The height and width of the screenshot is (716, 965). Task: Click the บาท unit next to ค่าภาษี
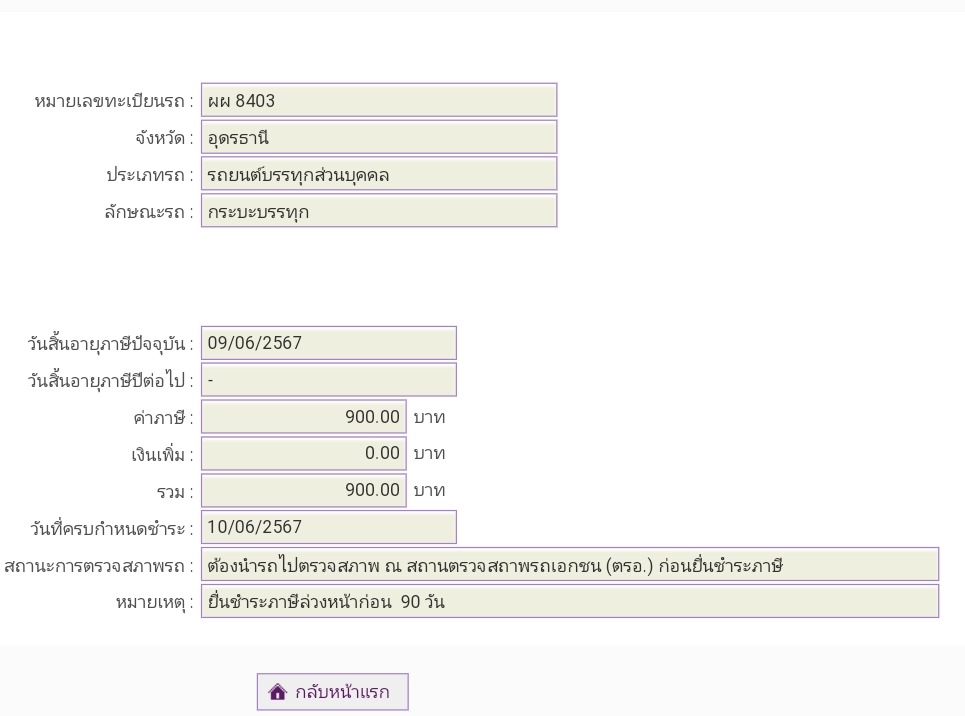tap(429, 417)
